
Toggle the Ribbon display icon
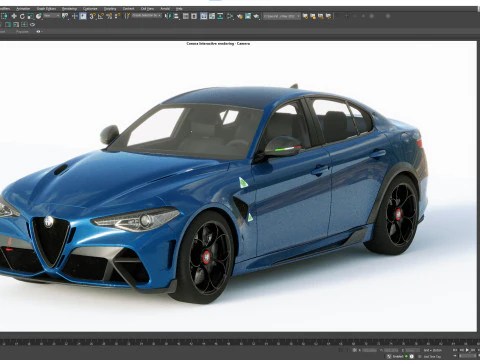click(204, 16)
